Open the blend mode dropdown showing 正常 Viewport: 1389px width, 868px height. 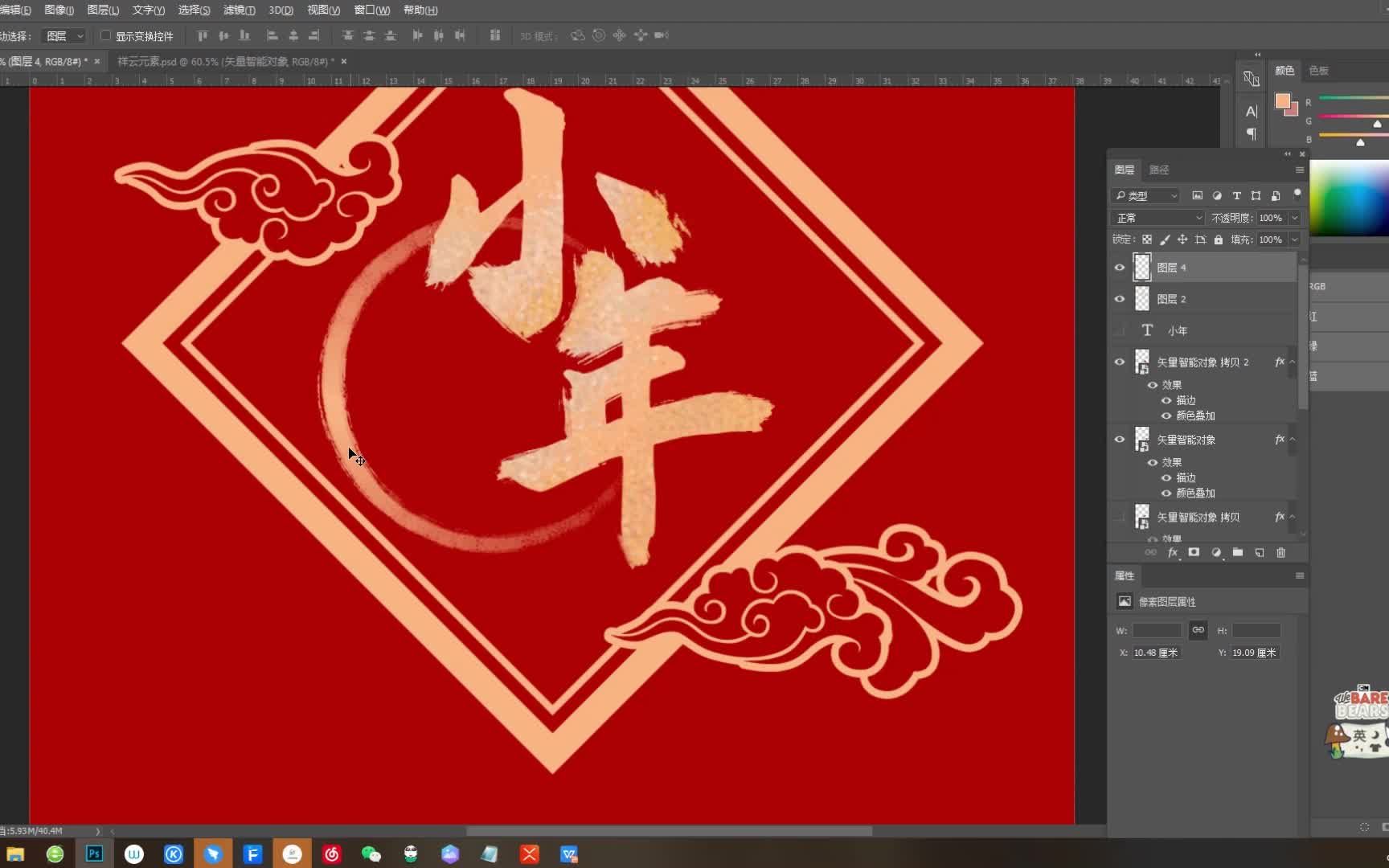pyautogui.click(x=1156, y=218)
